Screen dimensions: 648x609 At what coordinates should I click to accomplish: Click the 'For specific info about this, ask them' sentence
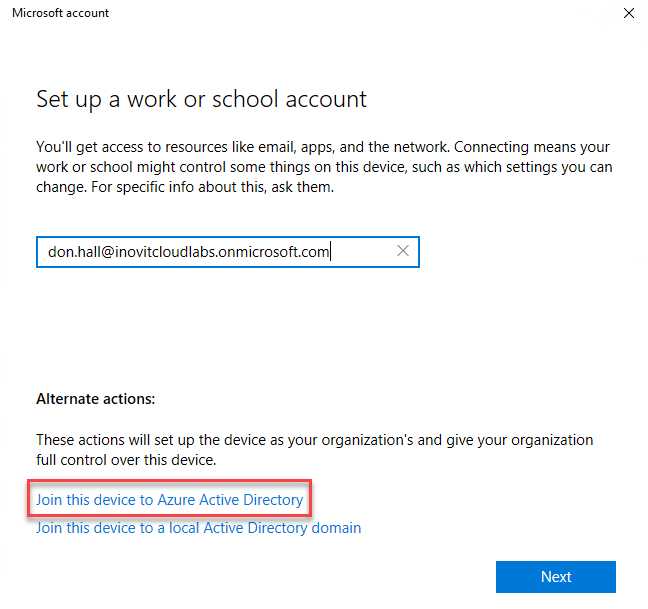(x=212, y=187)
